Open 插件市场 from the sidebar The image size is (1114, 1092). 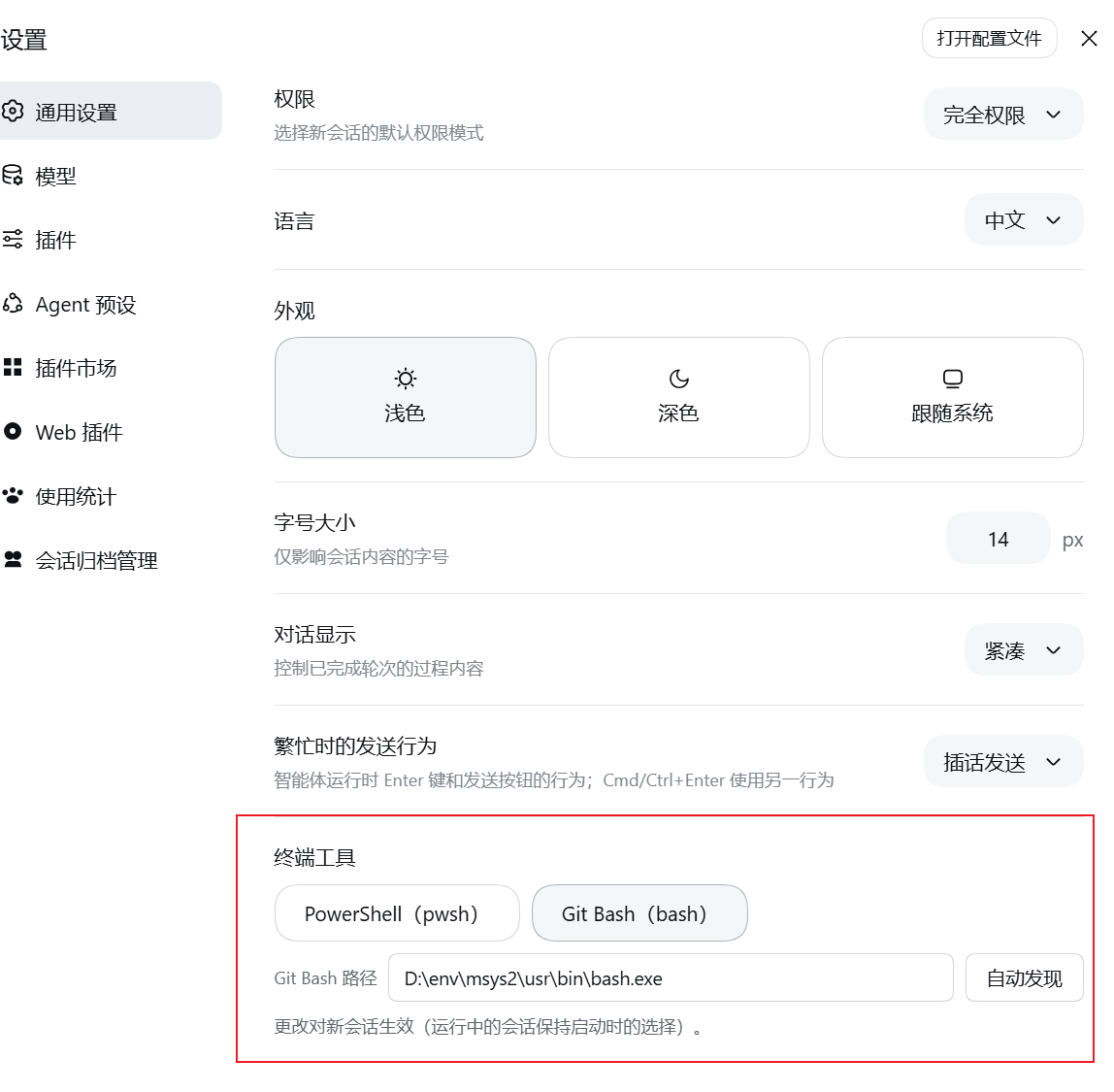click(x=111, y=368)
